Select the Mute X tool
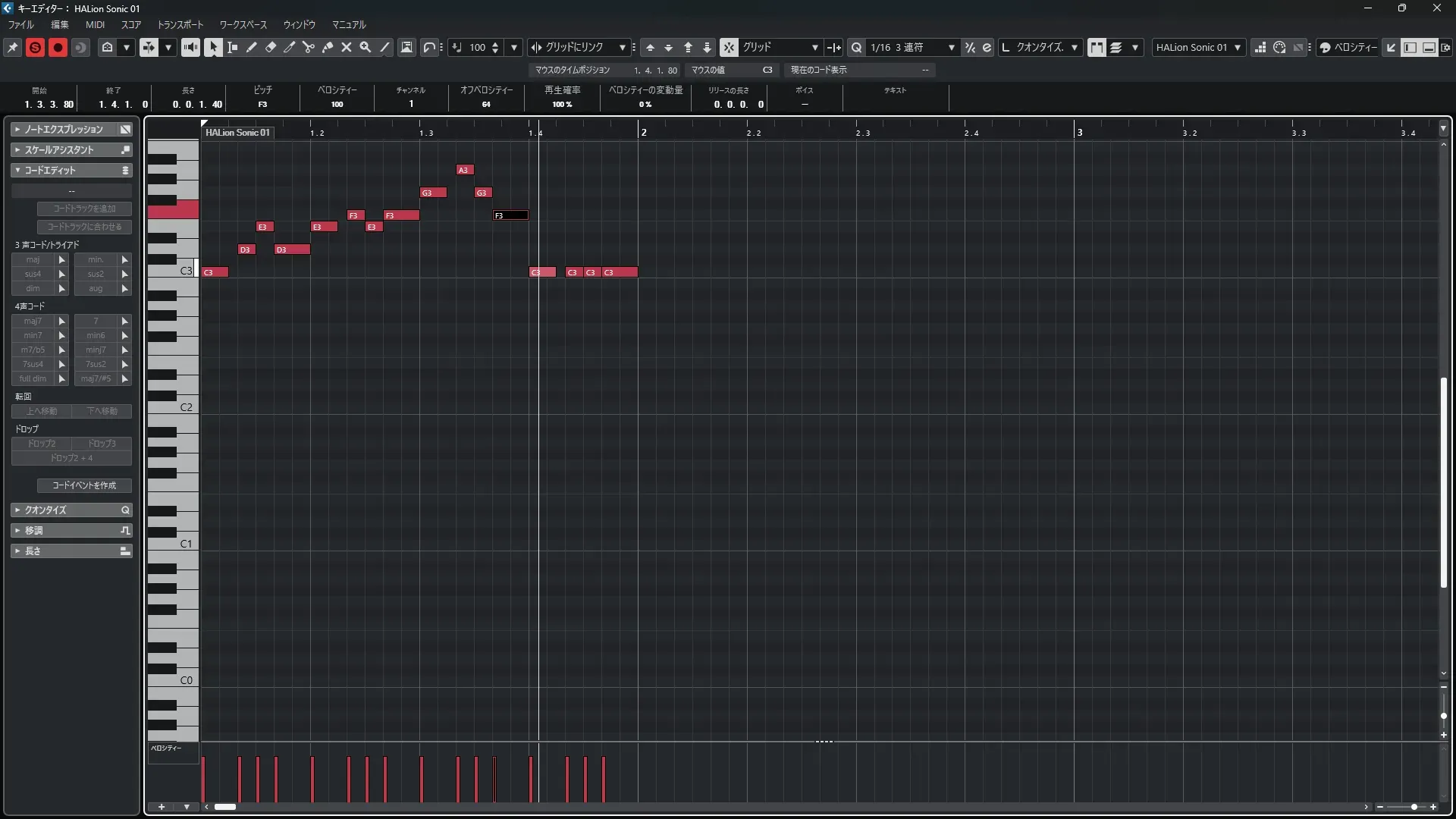The height and width of the screenshot is (819, 1456). click(347, 47)
